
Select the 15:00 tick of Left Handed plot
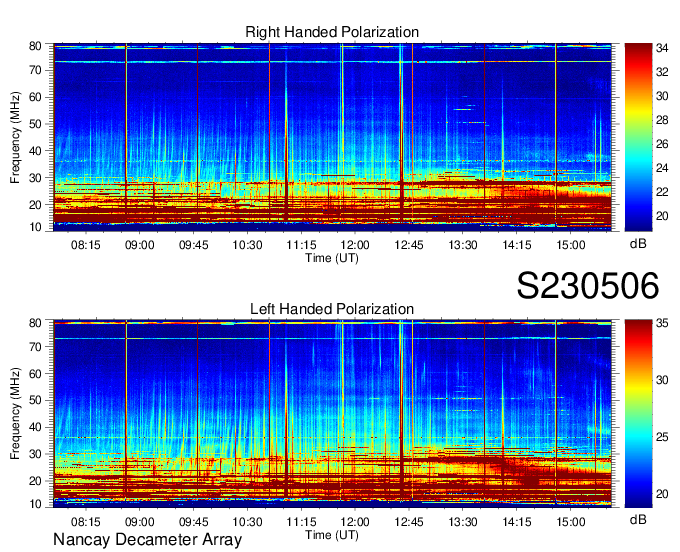click(x=571, y=522)
